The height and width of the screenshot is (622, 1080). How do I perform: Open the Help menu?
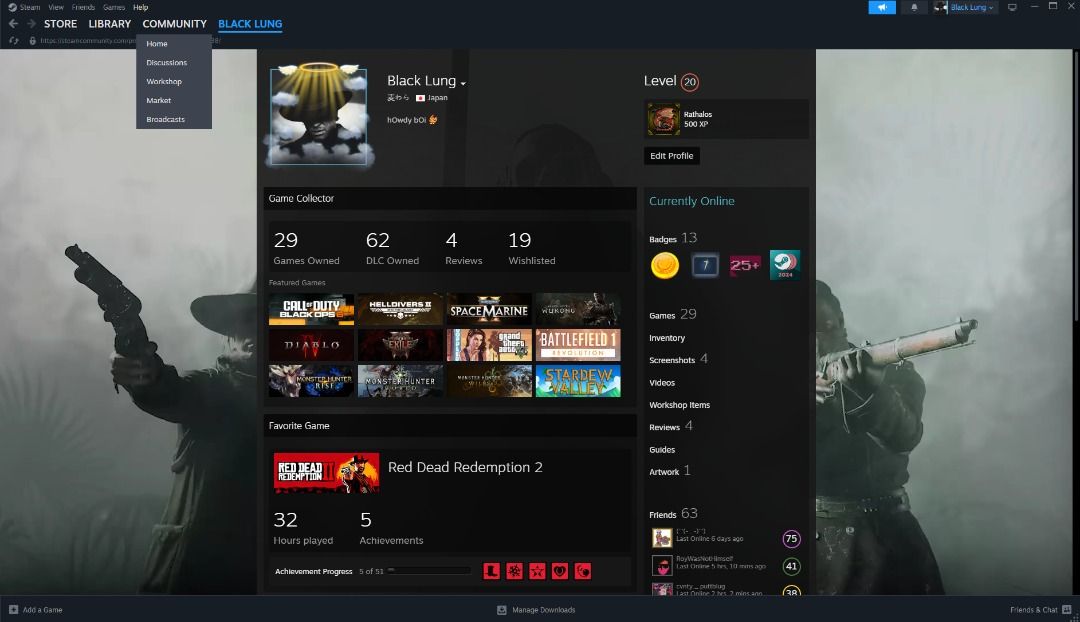click(141, 7)
